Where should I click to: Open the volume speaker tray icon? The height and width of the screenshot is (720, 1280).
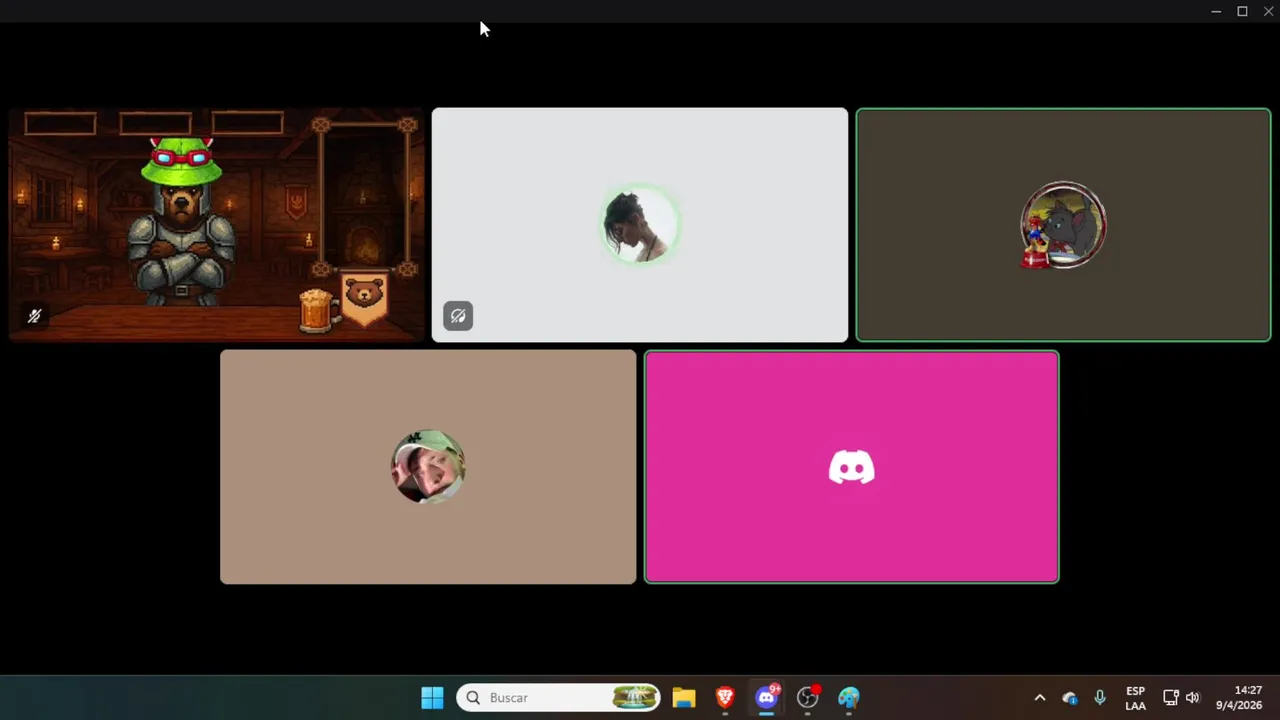click(x=1192, y=698)
